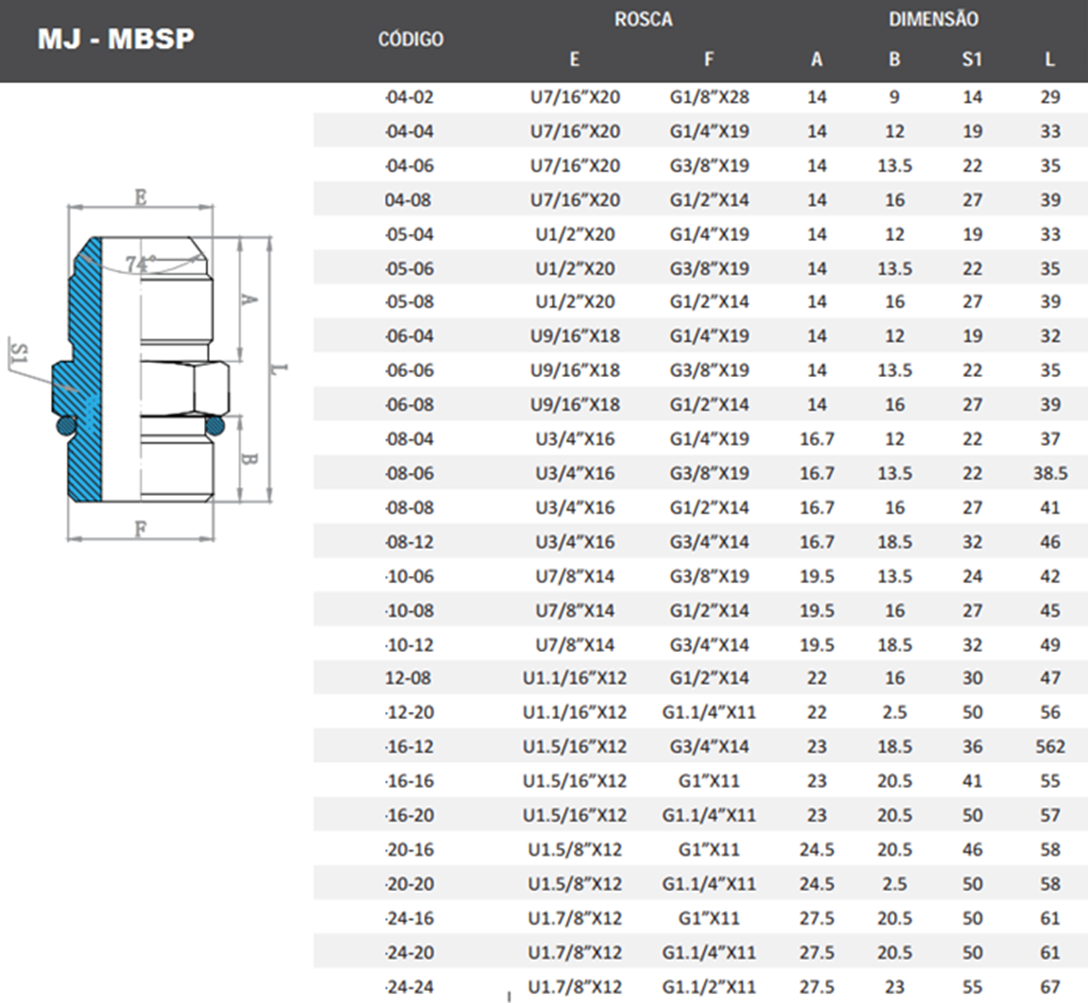Viewport: 1088px width, 1003px height.
Task: Select the 562 length value in row 16-12
Action: [1050, 746]
